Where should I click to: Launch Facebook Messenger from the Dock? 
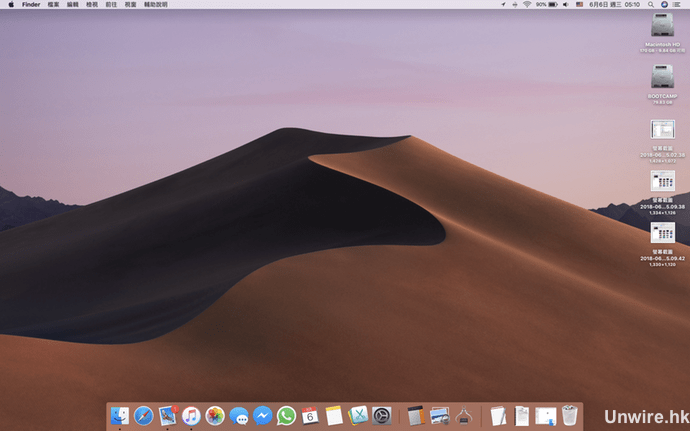(263, 416)
